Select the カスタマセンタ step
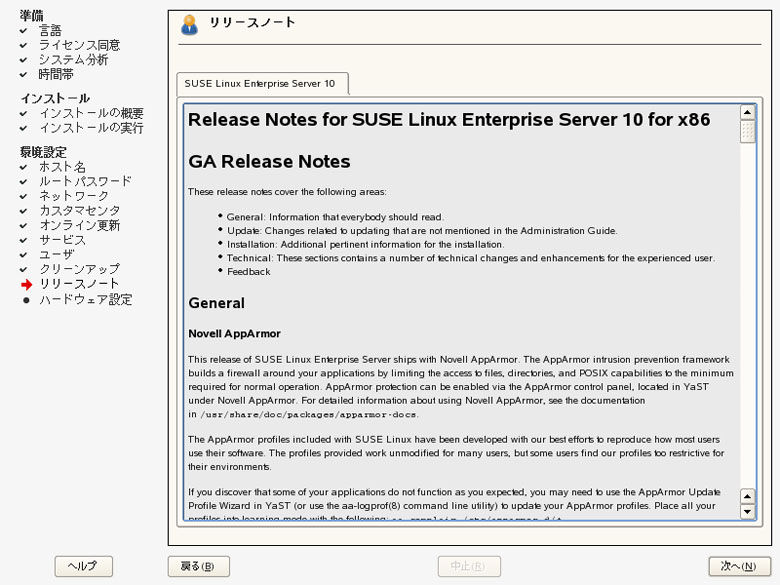This screenshot has width=780, height=585. tap(80, 211)
